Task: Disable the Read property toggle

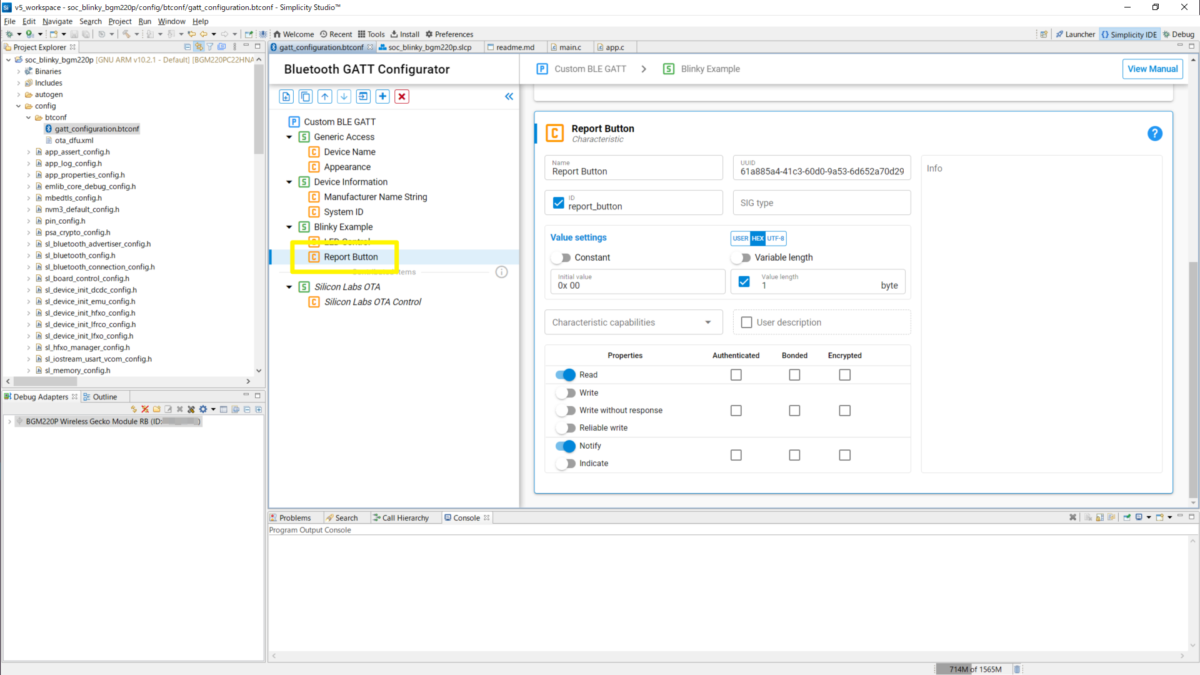Action: pos(565,375)
